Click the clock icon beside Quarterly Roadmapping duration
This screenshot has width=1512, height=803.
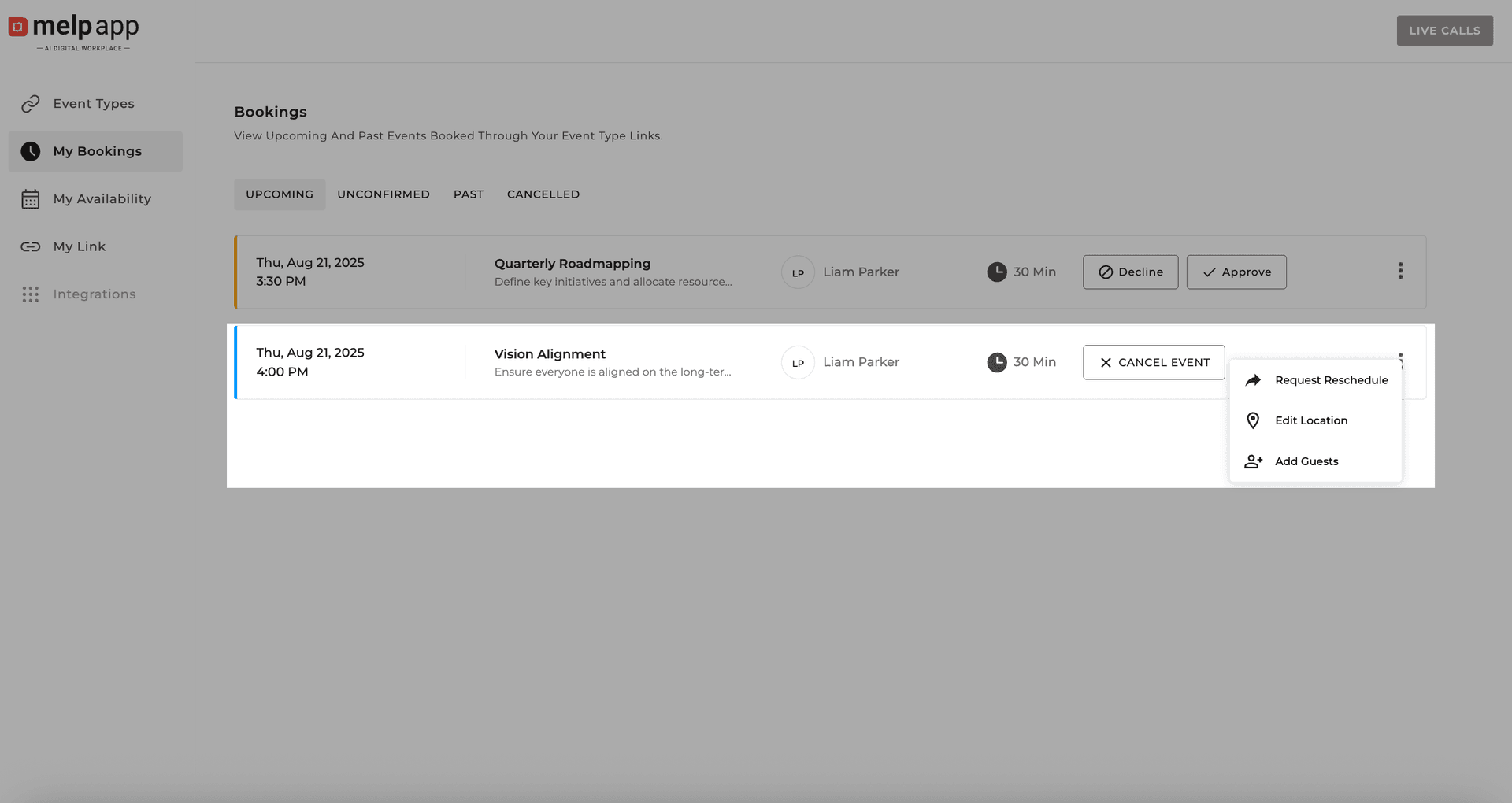click(x=997, y=272)
